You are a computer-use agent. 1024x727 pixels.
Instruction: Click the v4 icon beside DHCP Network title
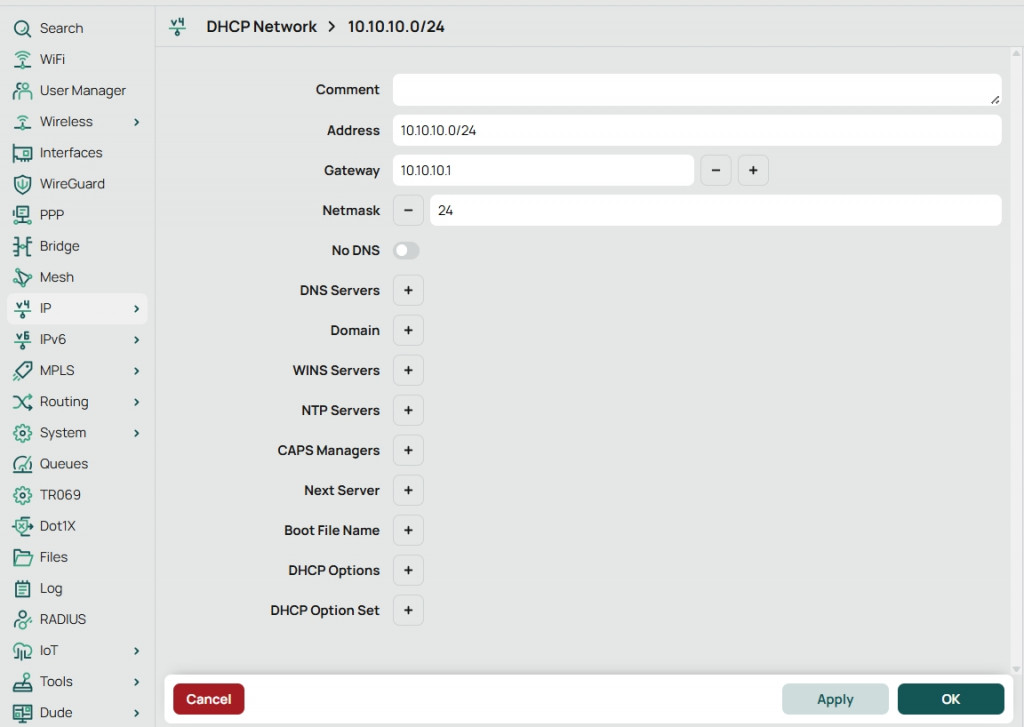(177, 27)
